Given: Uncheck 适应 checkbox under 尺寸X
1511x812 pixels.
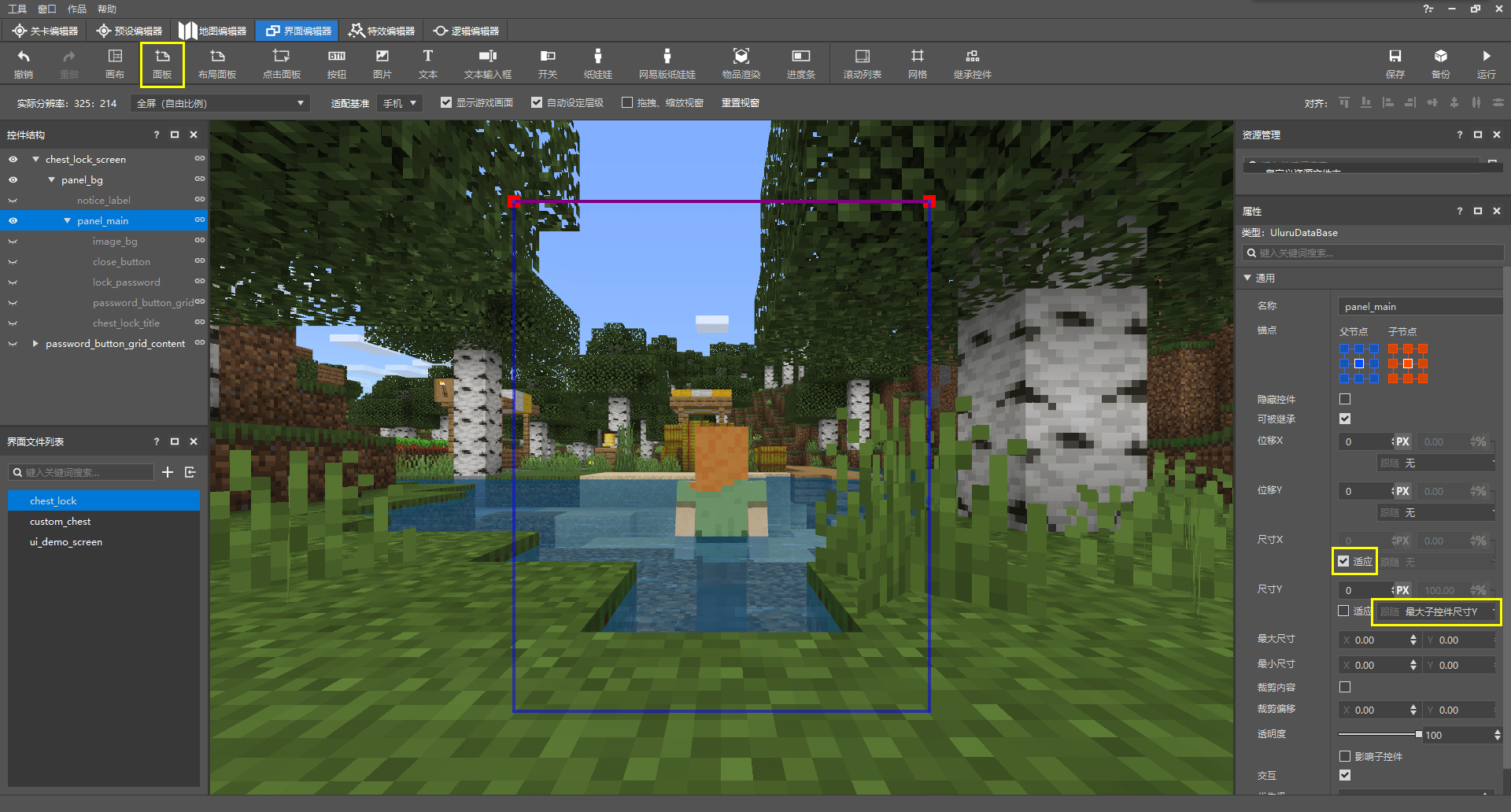Looking at the screenshot, I should pos(1343,561).
